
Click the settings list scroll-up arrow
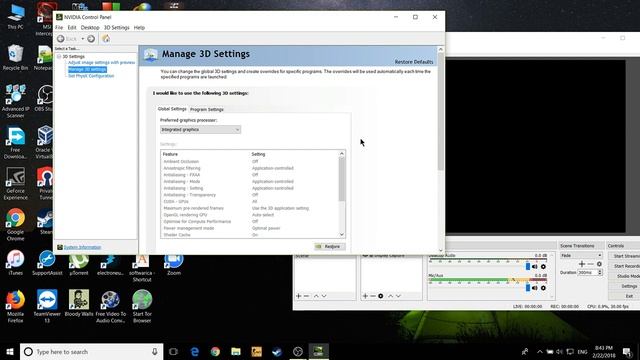(342, 154)
